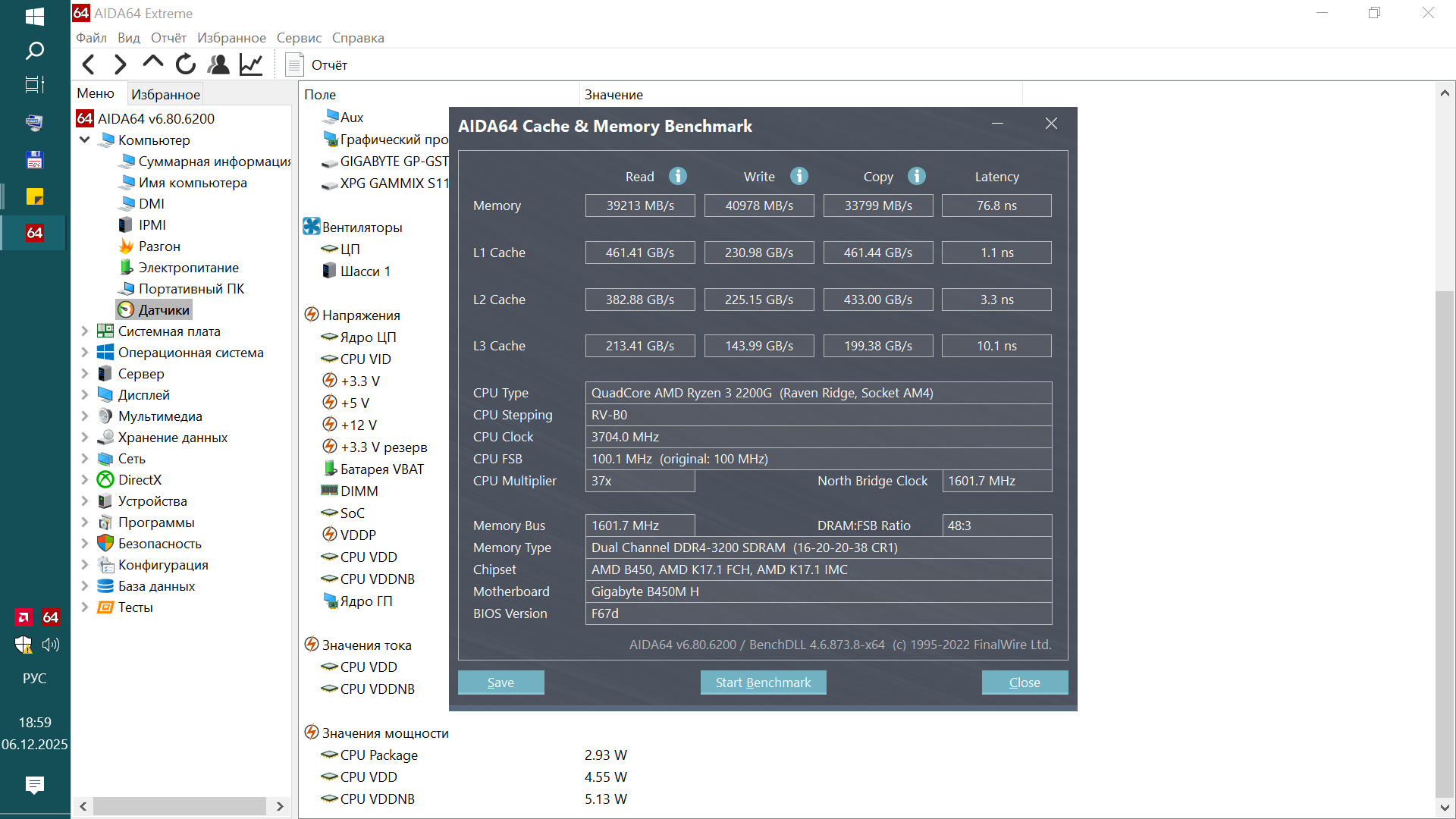Open the graph chart toolbar icon
1456x819 pixels.
(251, 65)
